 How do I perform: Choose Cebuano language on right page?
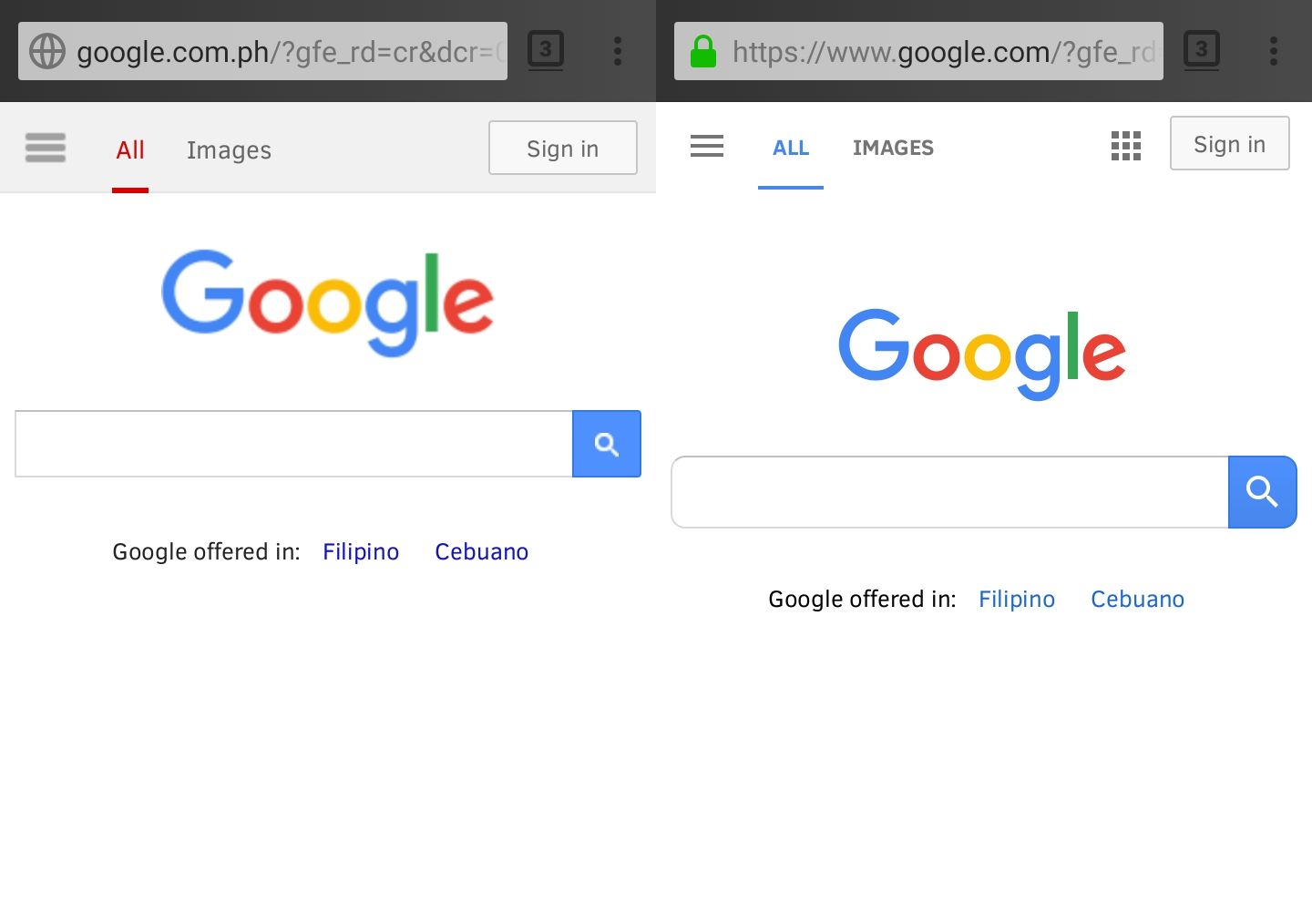pyautogui.click(x=1137, y=600)
